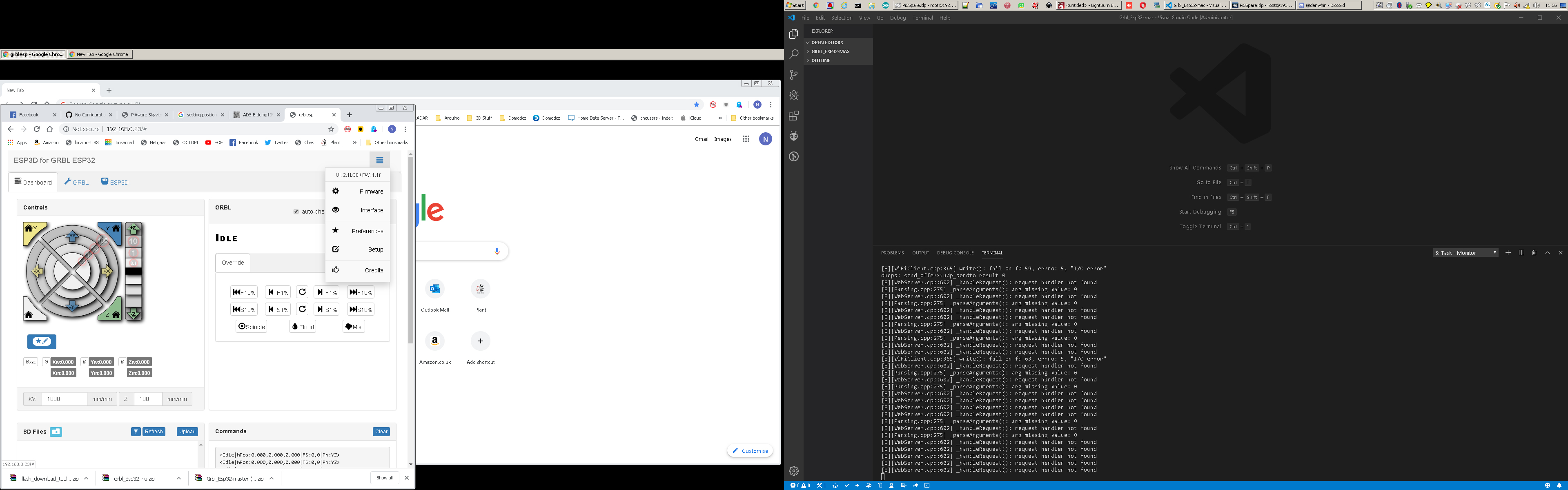Open options for Grbl_Esp32.ino.zip download
This screenshot has width=1568, height=490.
(178, 479)
